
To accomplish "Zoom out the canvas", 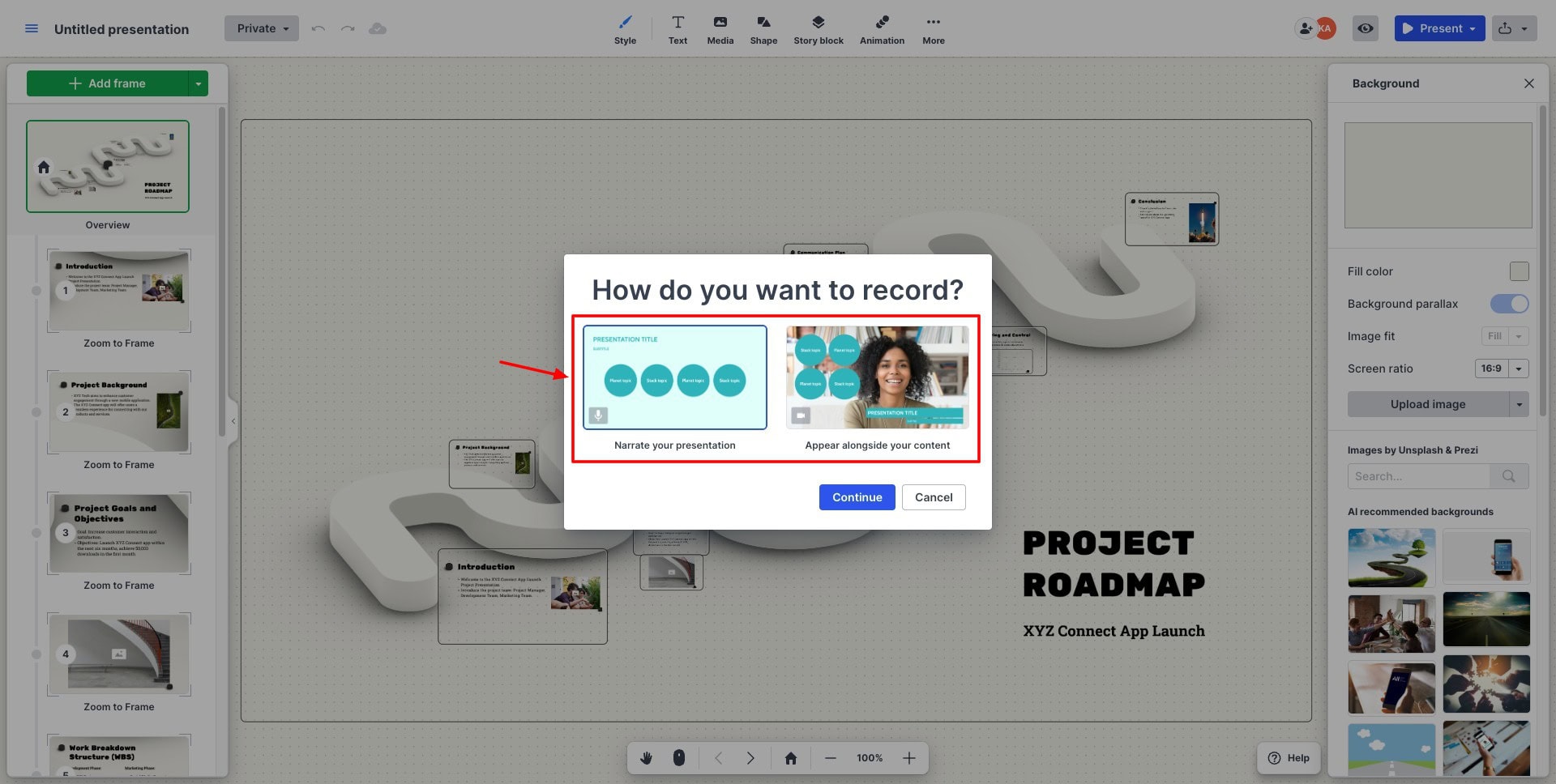I will 830,758.
